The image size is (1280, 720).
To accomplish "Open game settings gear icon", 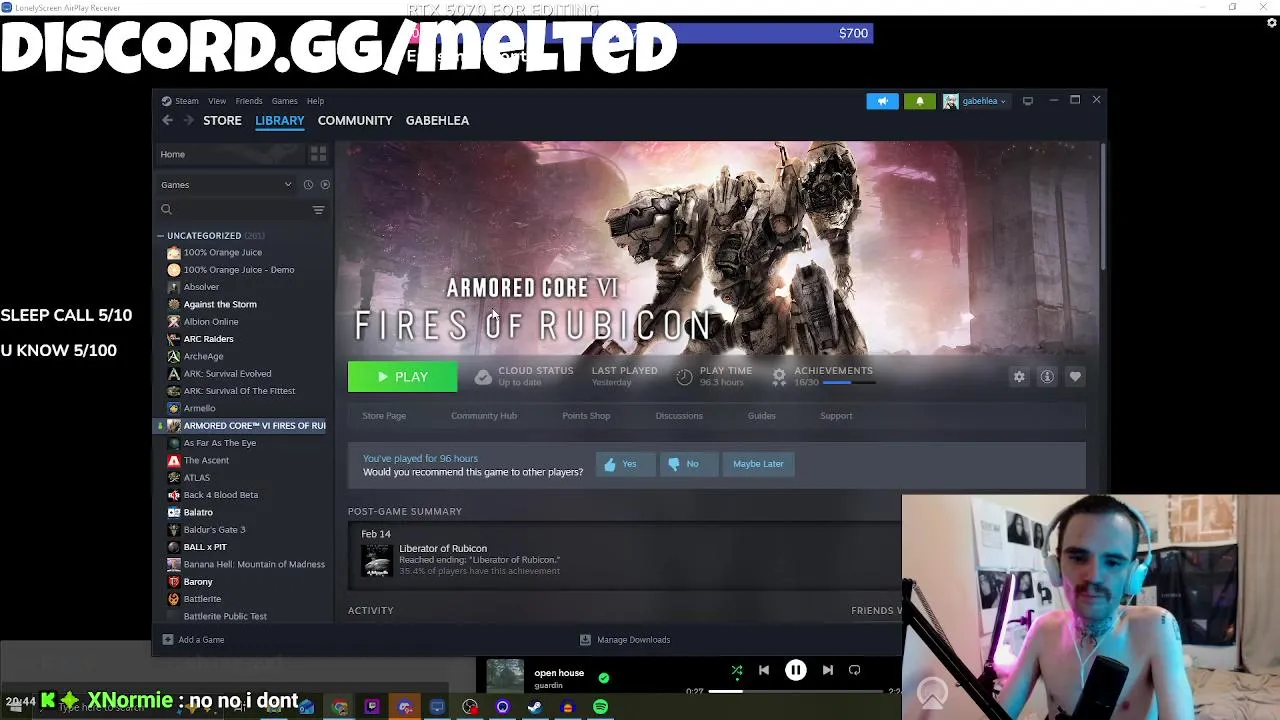I will pos(1019,377).
